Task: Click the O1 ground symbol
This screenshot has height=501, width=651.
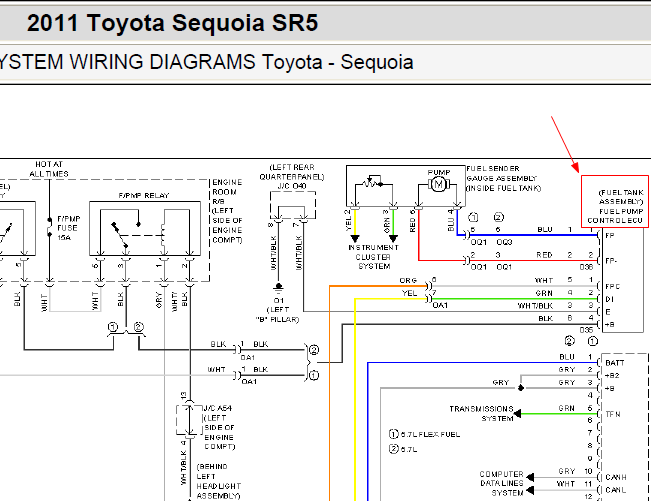Action: click(278, 286)
